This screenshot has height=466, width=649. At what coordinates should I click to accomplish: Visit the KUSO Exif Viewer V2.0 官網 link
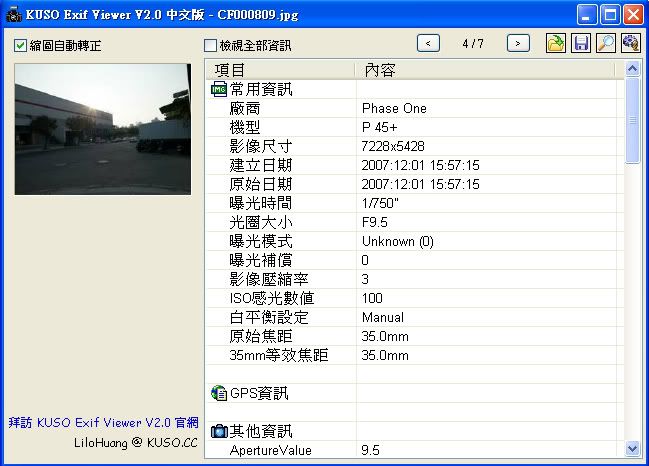(100, 422)
